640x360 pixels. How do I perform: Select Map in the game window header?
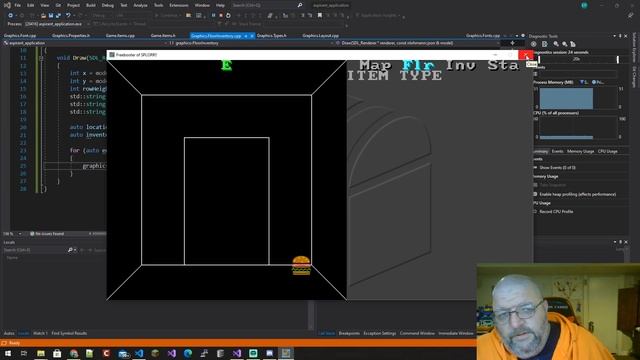coord(375,64)
